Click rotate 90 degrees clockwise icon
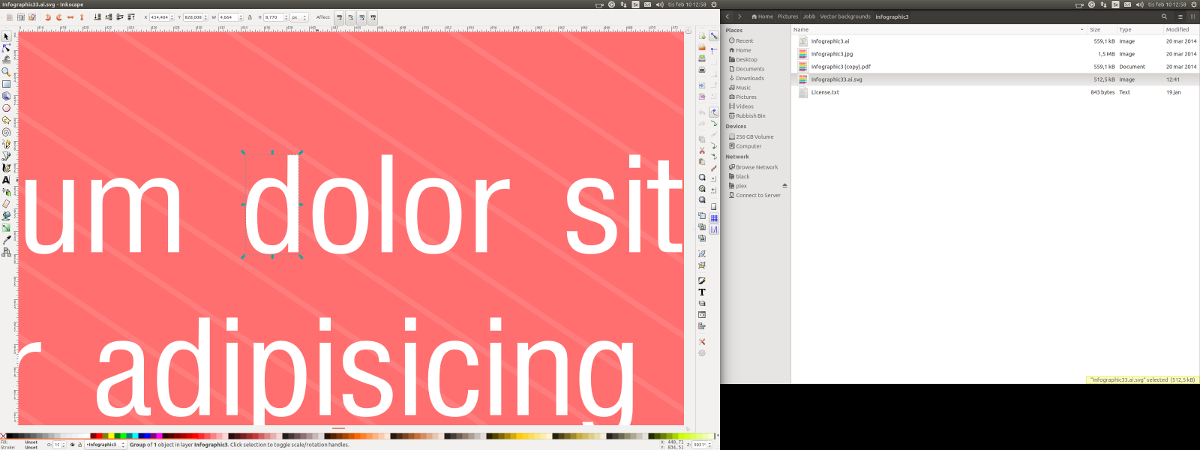Viewport: 1200px width, 450px height. point(59,17)
